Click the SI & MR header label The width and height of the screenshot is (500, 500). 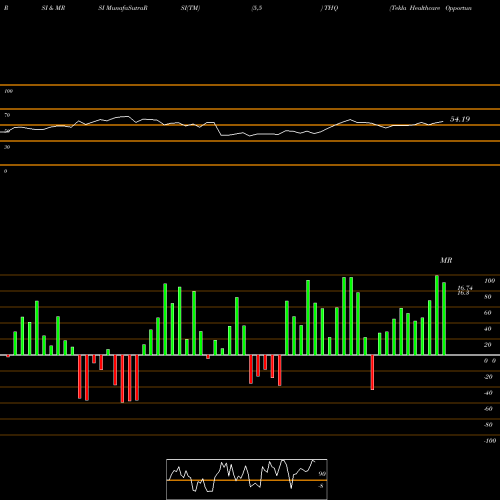point(53,8)
